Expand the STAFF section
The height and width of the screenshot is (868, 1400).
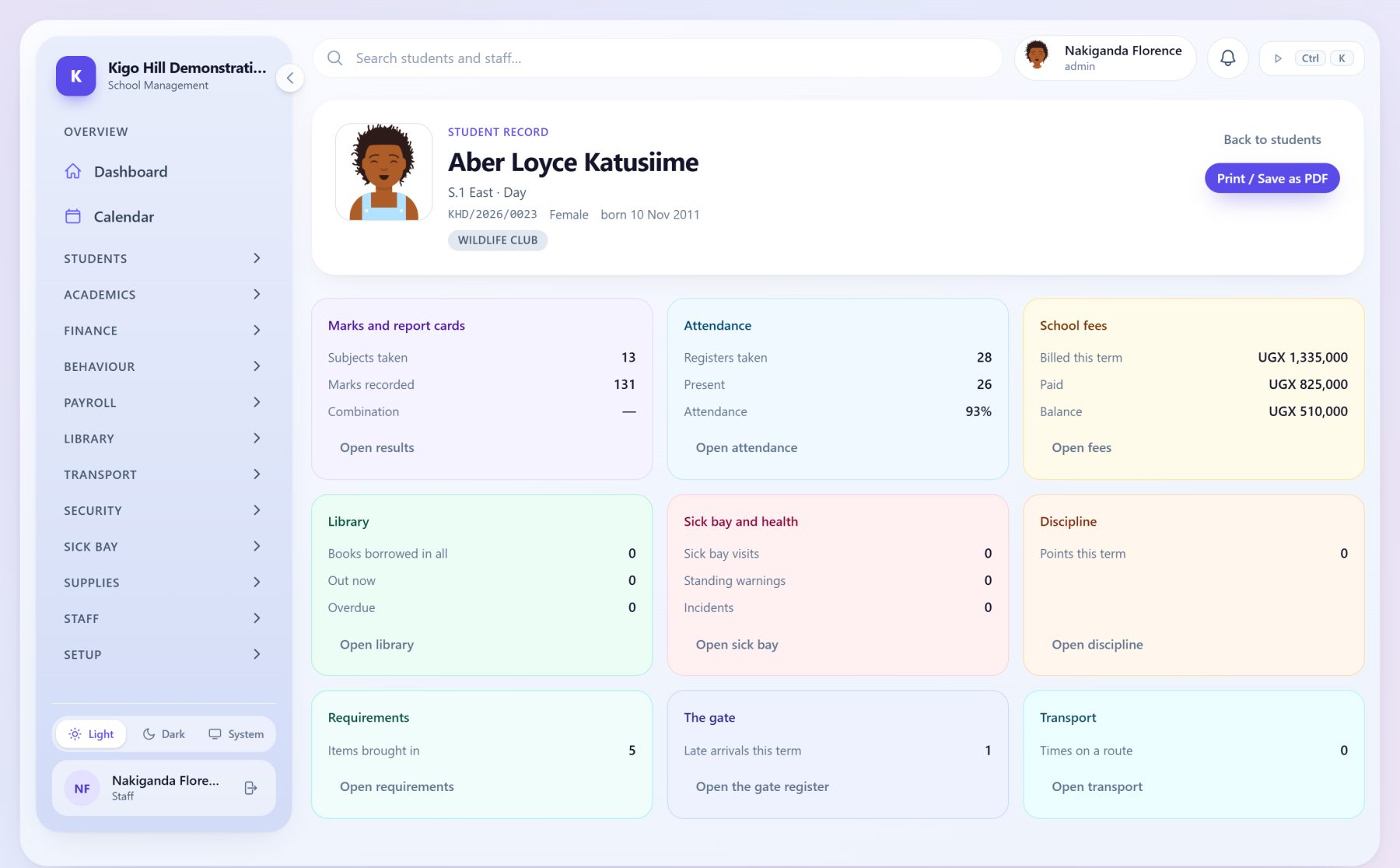click(x=163, y=618)
